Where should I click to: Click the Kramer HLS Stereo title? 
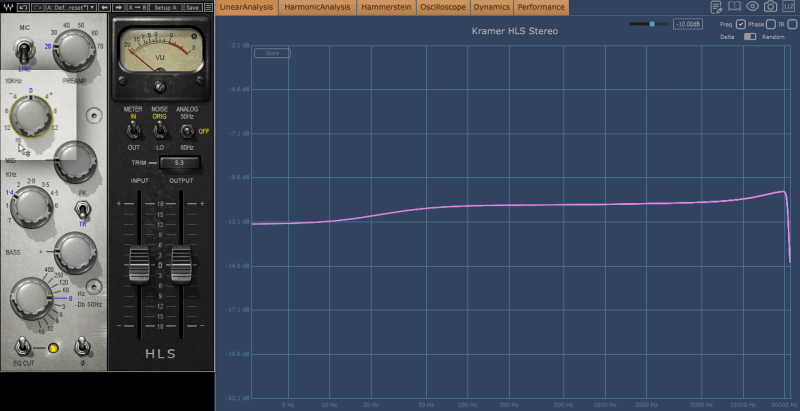[x=514, y=31]
